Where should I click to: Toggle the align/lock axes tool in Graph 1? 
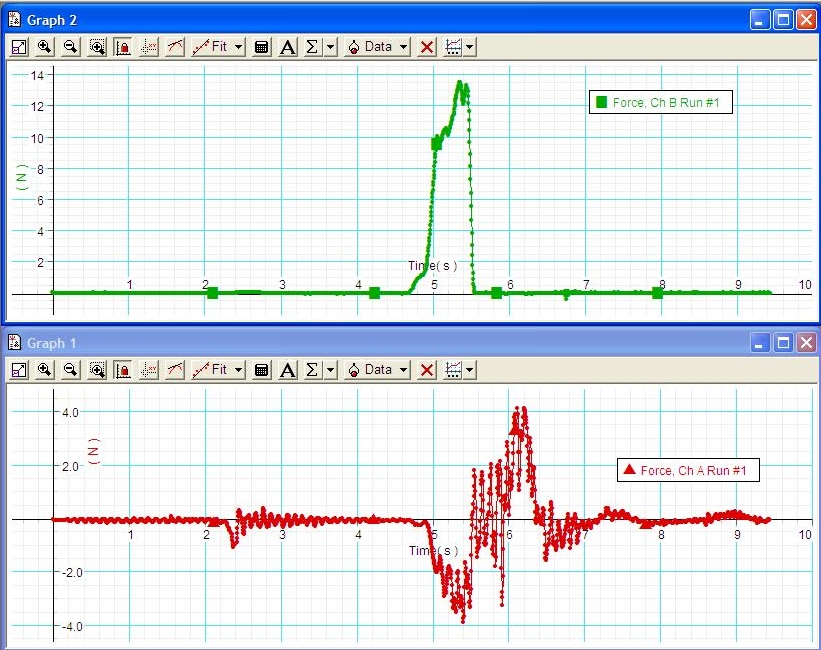click(x=123, y=370)
